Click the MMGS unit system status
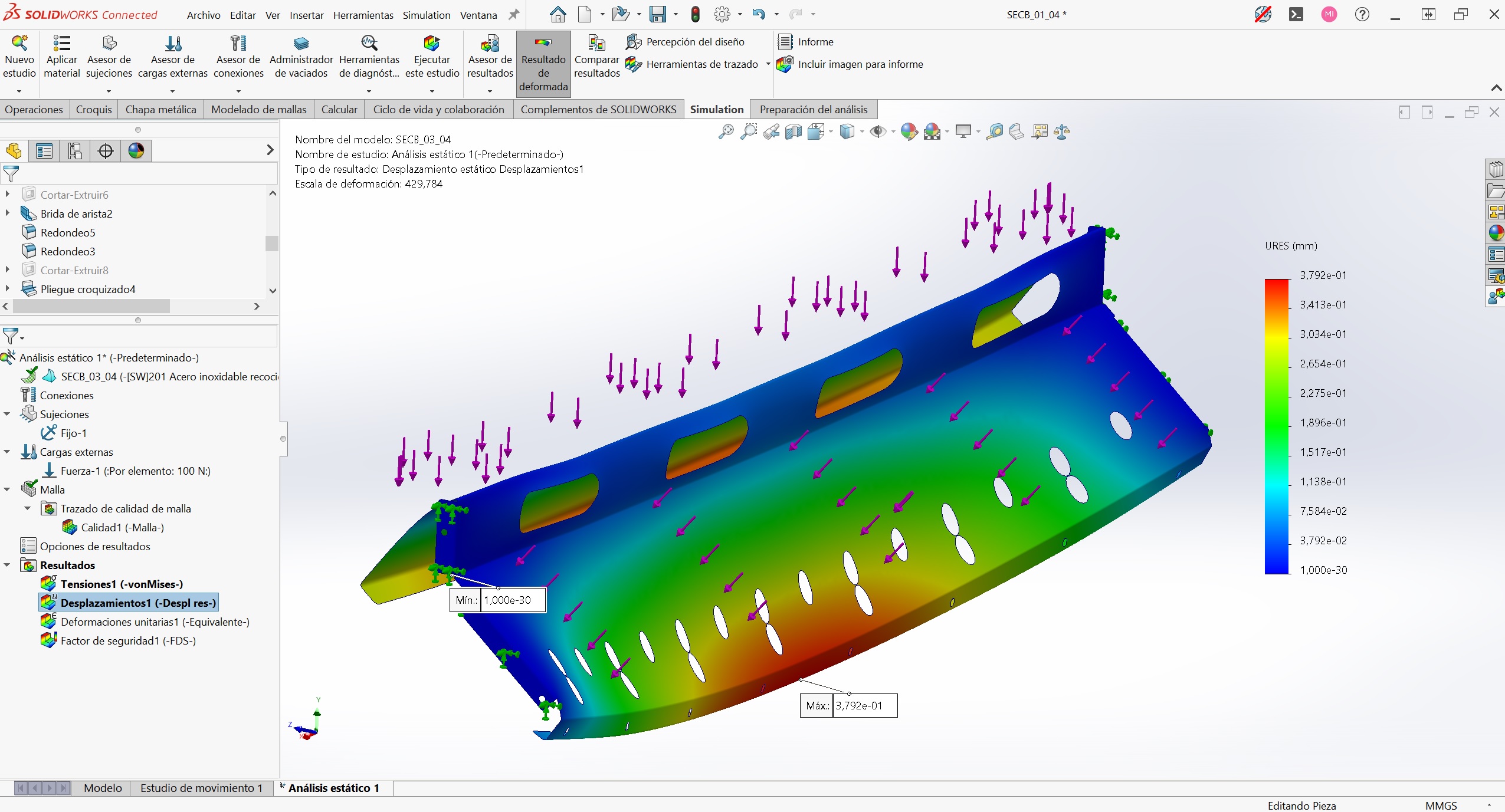 tap(1441, 805)
